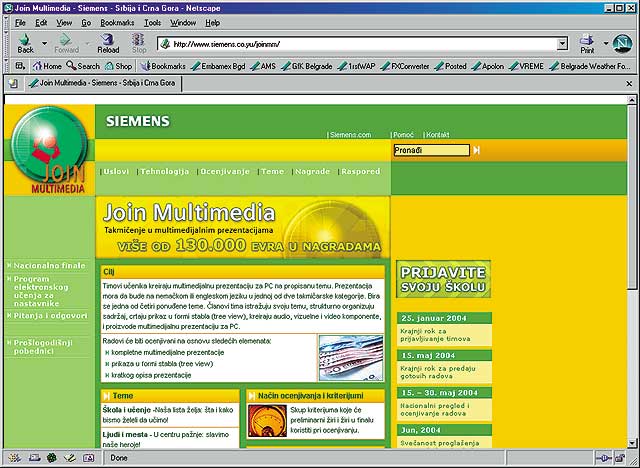
Task: Open the Back history dropdown arrow
Action: point(44,43)
